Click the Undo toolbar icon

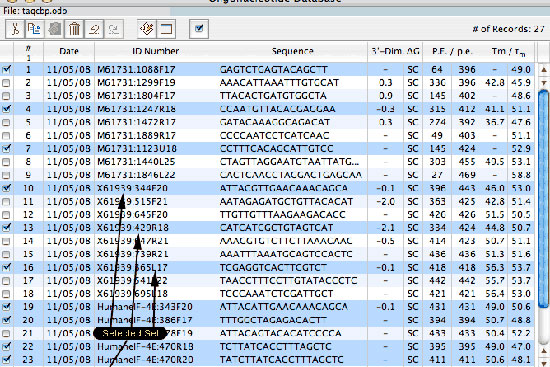click(x=94, y=29)
